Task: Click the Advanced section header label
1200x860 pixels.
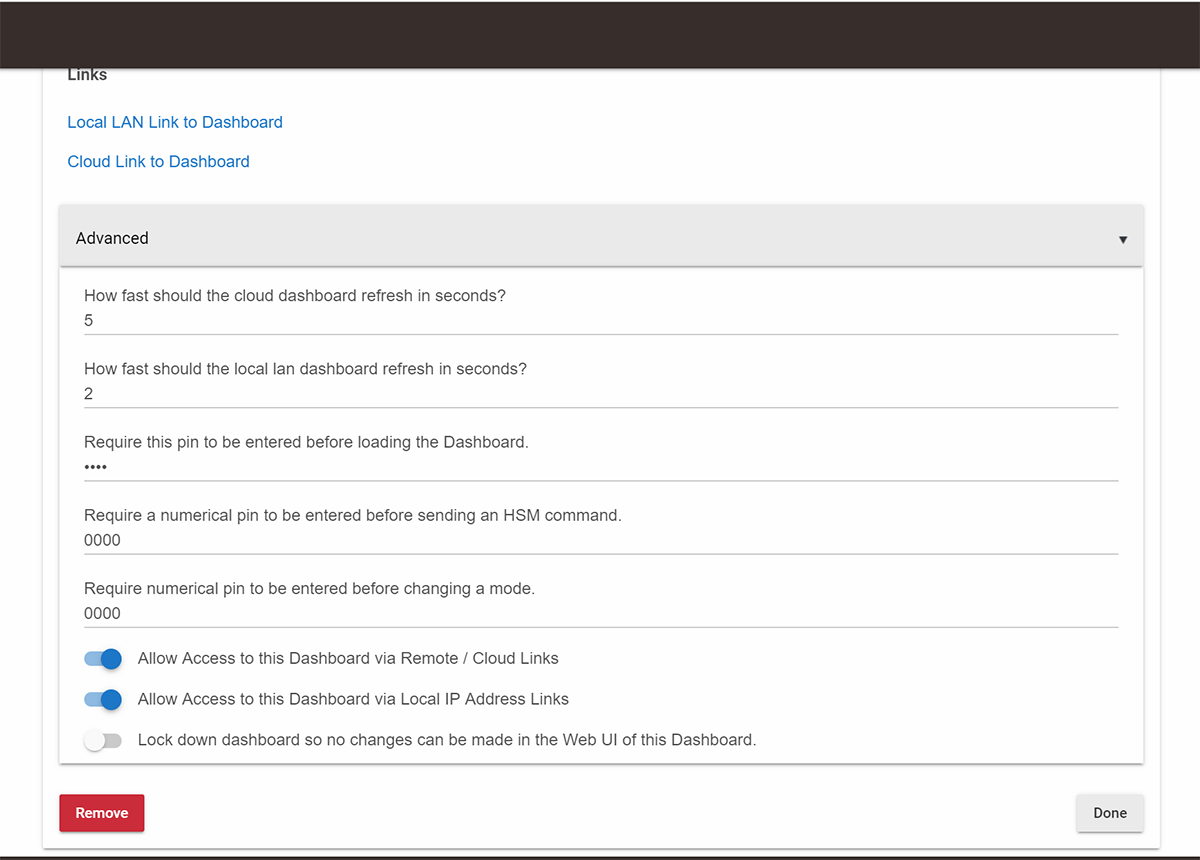Action: click(112, 238)
